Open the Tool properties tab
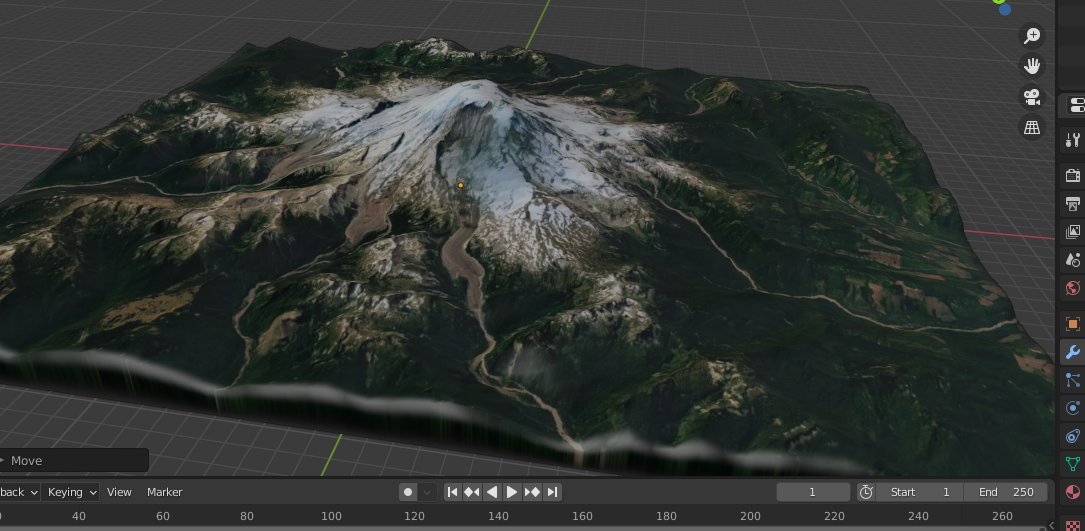 click(x=1073, y=139)
